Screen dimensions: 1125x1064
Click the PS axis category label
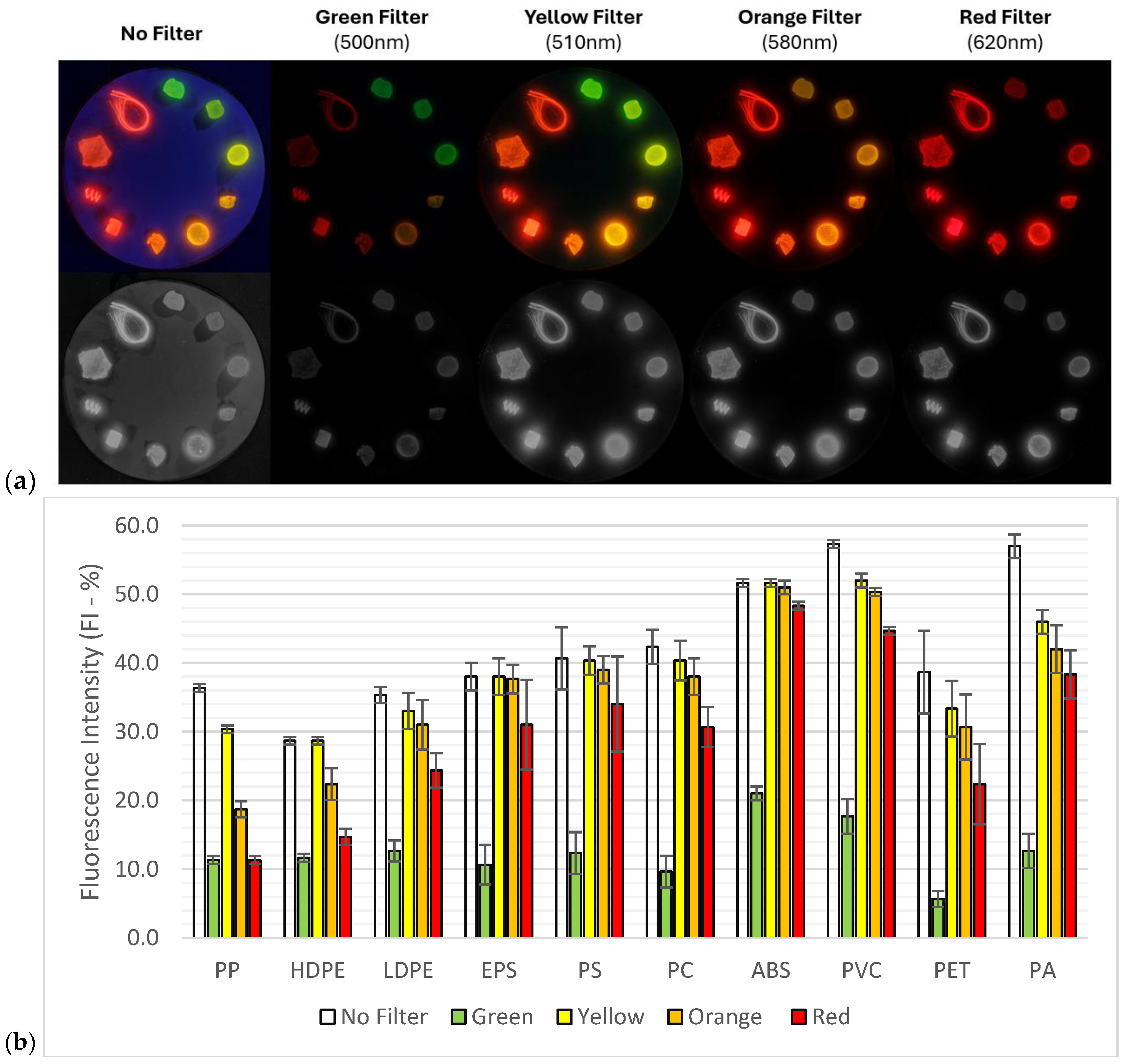(590, 970)
